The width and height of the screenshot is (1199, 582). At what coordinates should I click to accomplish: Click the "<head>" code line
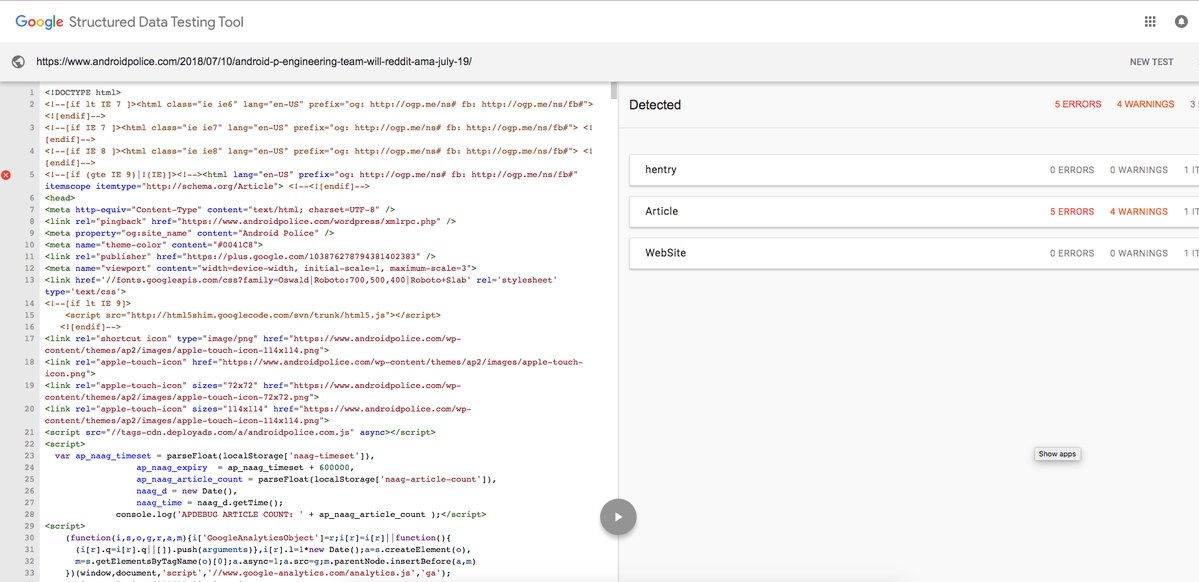click(x=60, y=198)
